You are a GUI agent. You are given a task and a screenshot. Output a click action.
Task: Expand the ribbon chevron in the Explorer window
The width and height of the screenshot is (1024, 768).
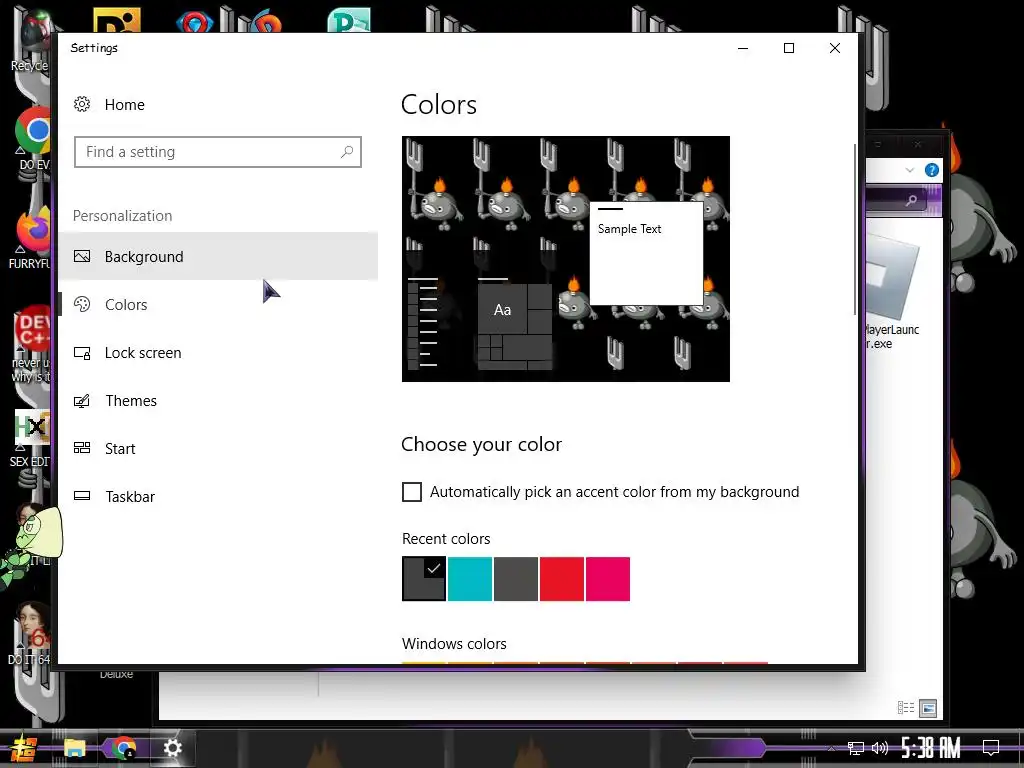coord(910,170)
